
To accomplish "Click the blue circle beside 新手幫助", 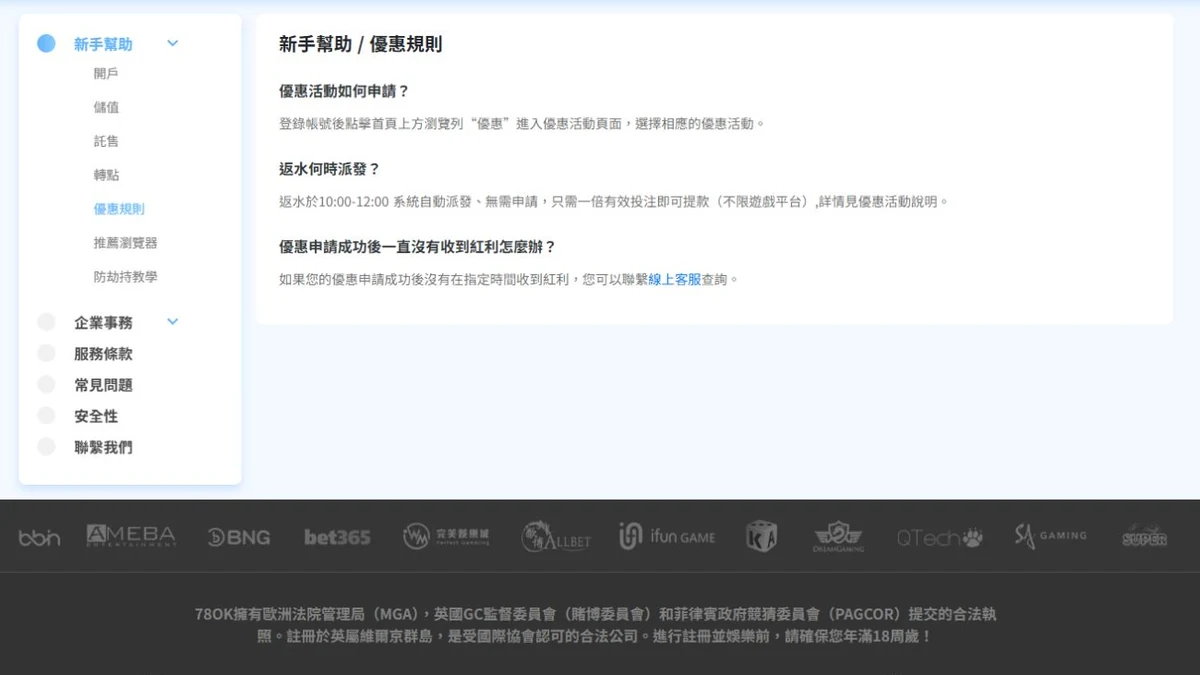I will tap(46, 43).
